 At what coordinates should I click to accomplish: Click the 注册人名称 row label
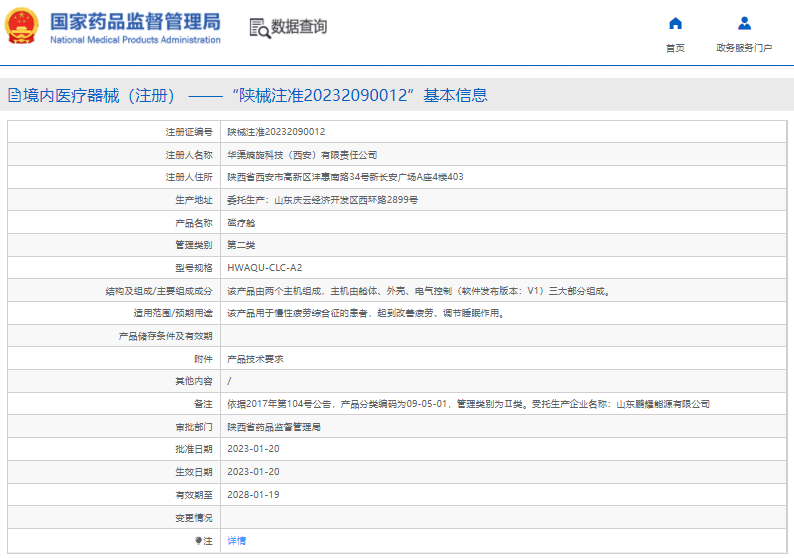[x=189, y=155]
